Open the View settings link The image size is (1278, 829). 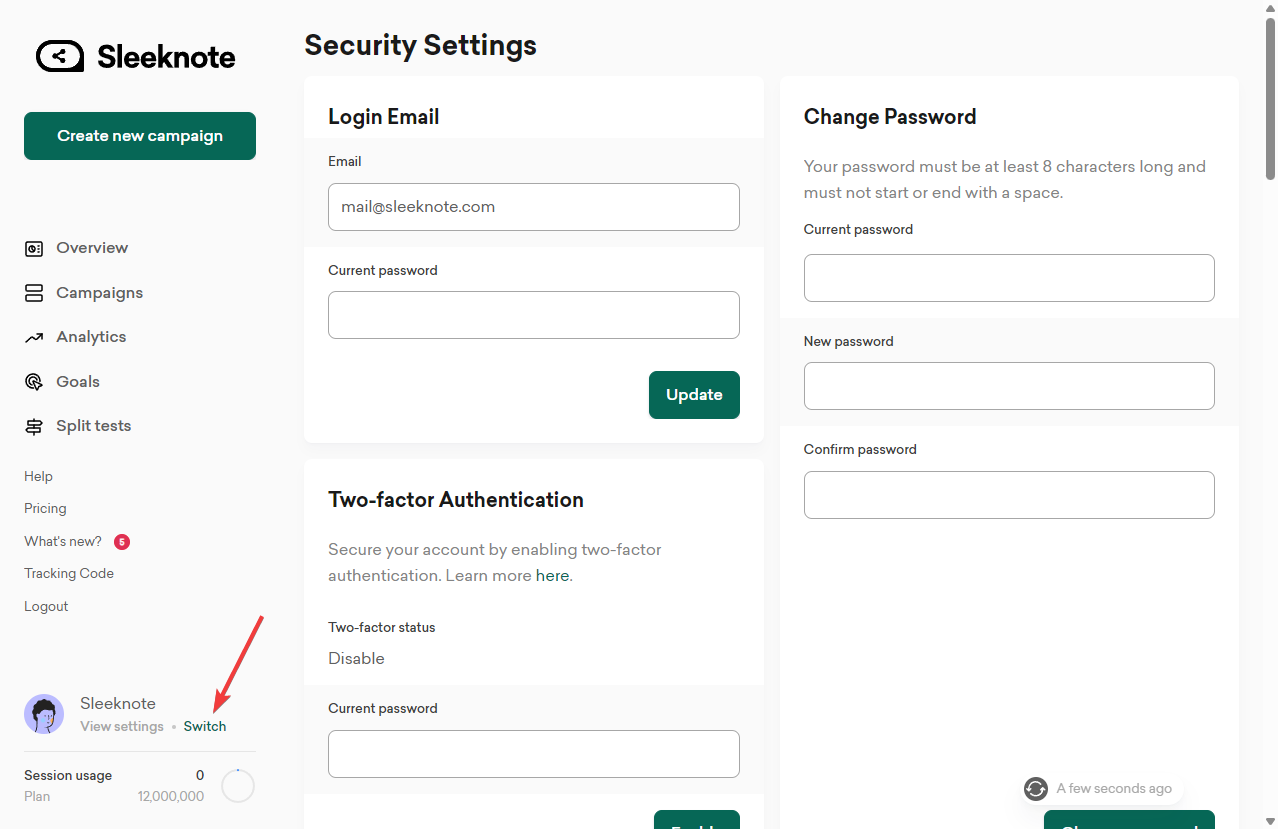click(x=122, y=727)
